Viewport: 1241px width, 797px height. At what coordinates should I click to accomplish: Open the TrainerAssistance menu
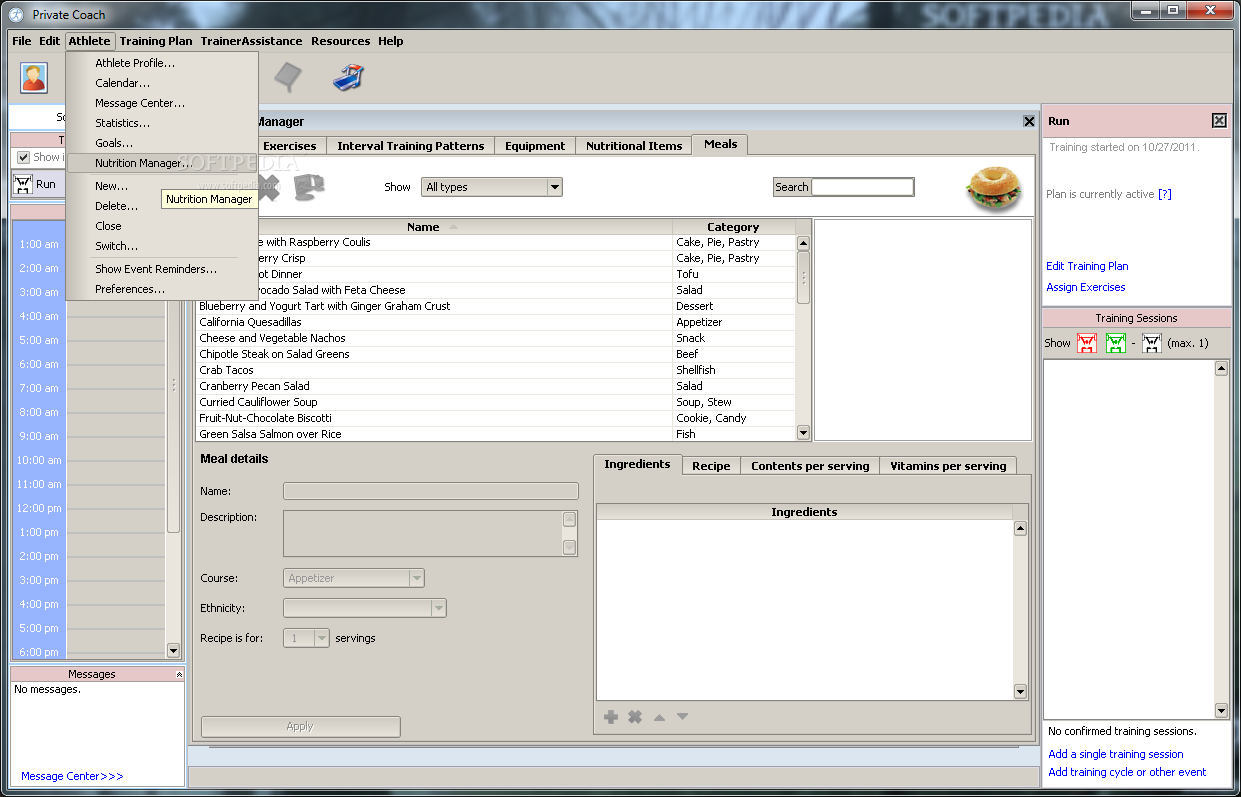(x=251, y=41)
